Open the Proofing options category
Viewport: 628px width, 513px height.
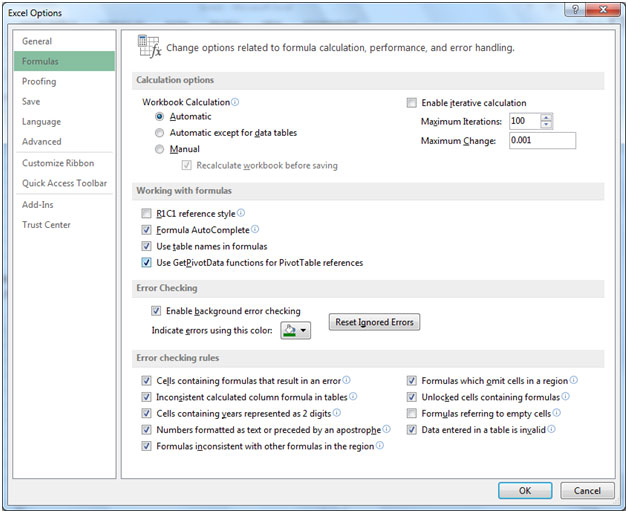pyautogui.click(x=64, y=81)
